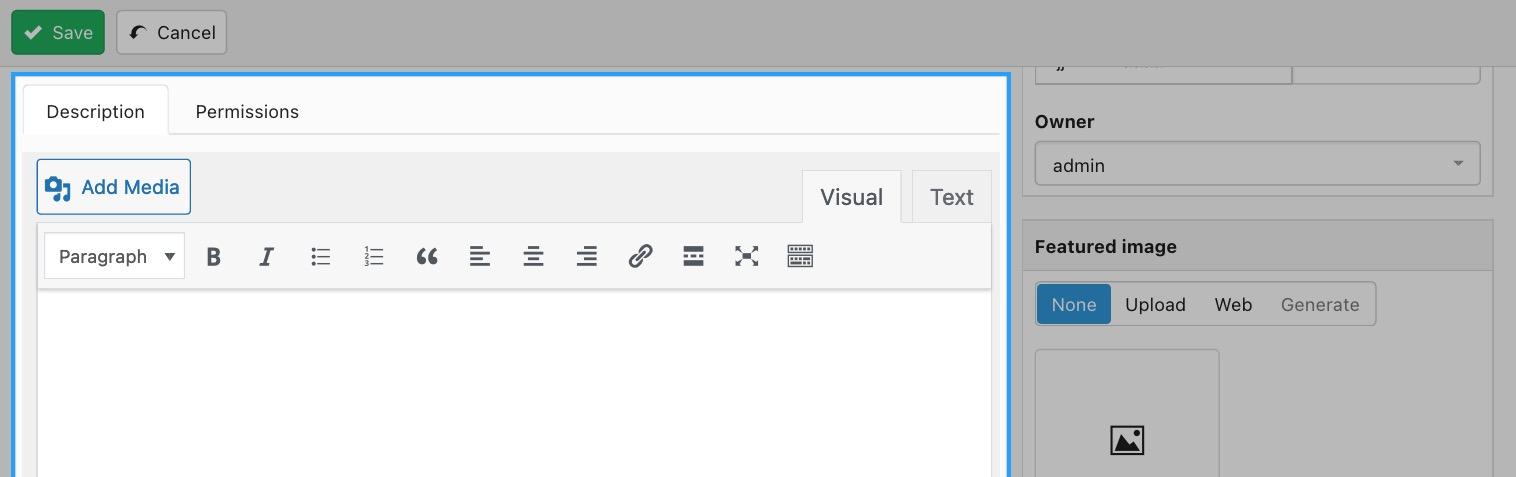Apply italic formatting
This screenshot has height=477, width=1516.
pos(266,257)
